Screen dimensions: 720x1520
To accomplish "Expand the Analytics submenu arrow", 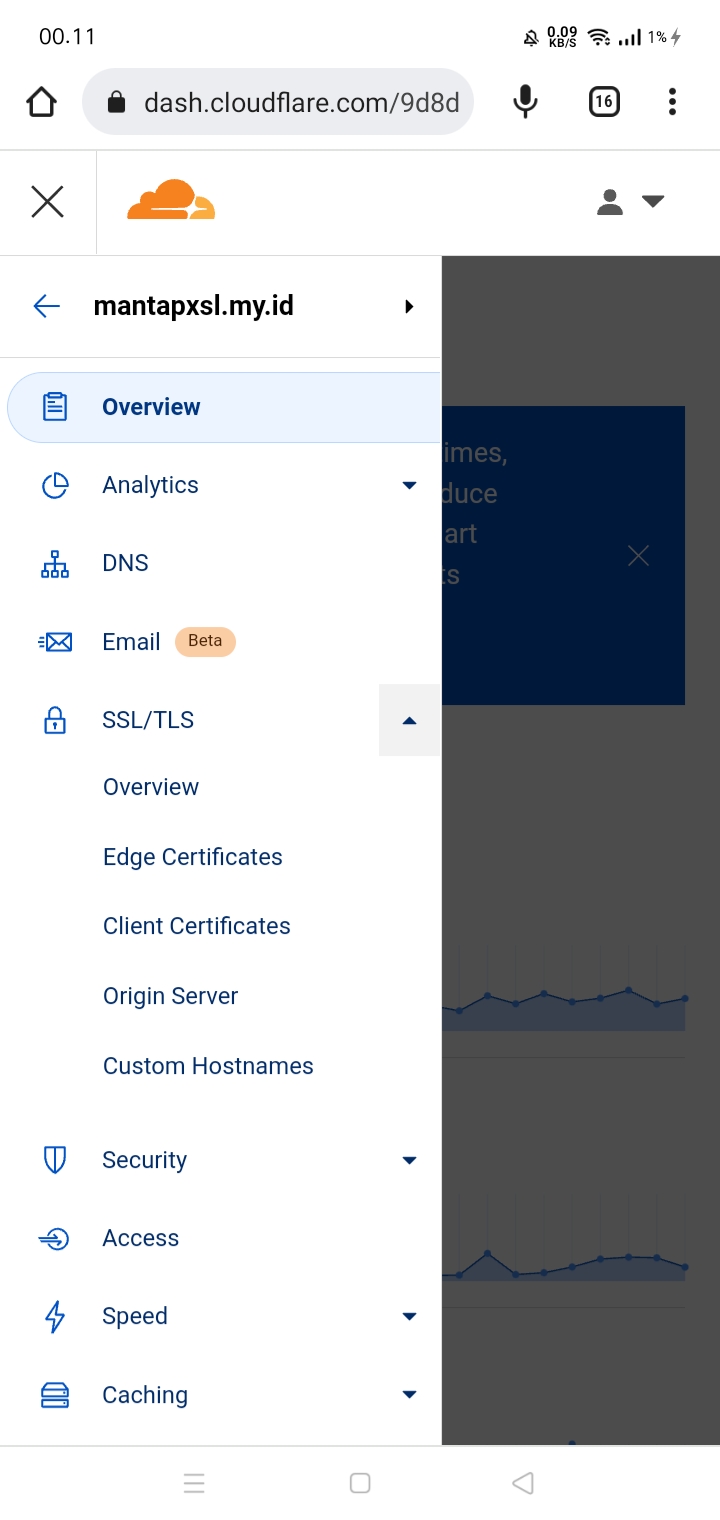I will (409, 485).
